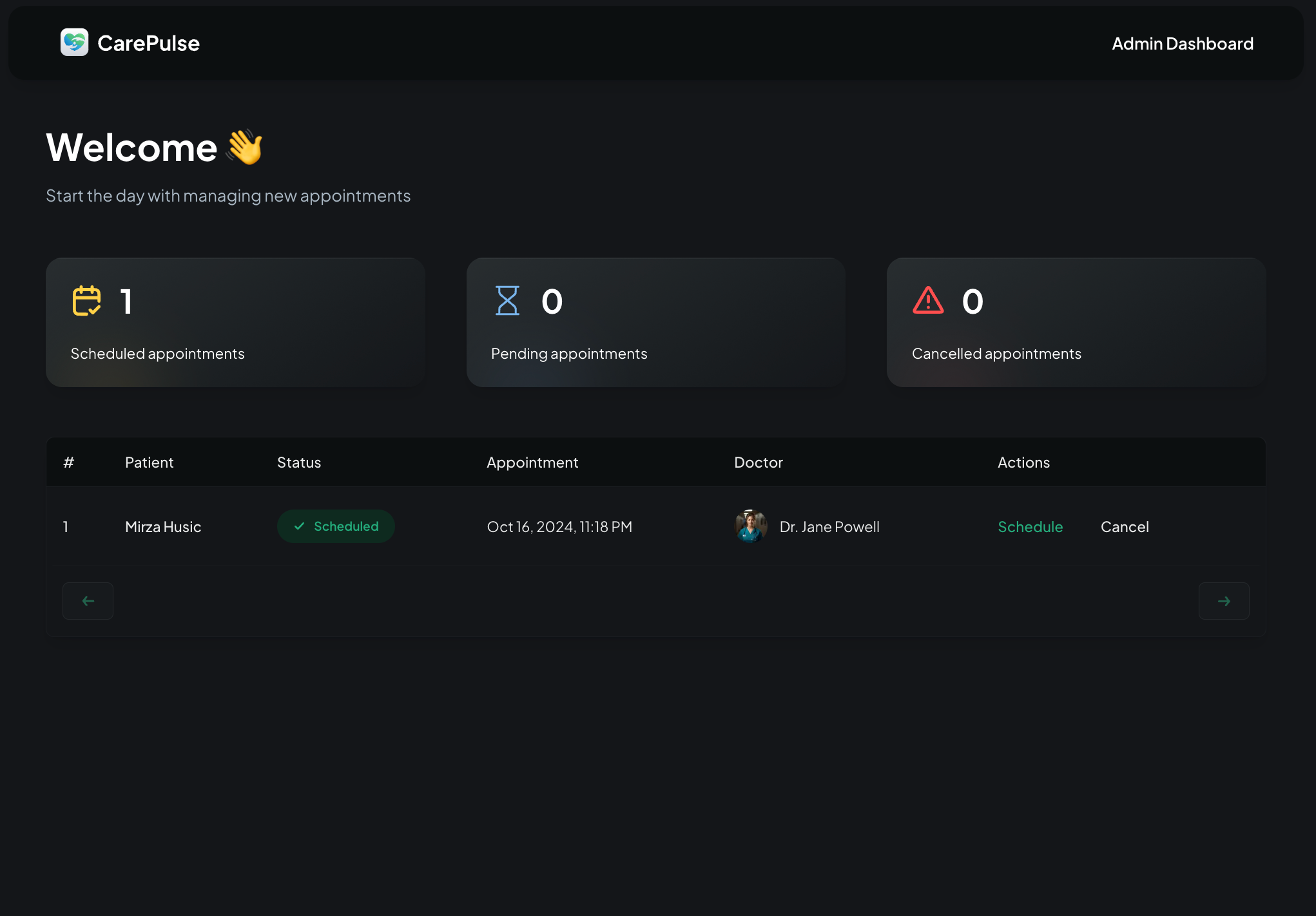Select the Scheduled appointments summary card
The width and height of the screenshot is (1316, 916).
(235, 322)
